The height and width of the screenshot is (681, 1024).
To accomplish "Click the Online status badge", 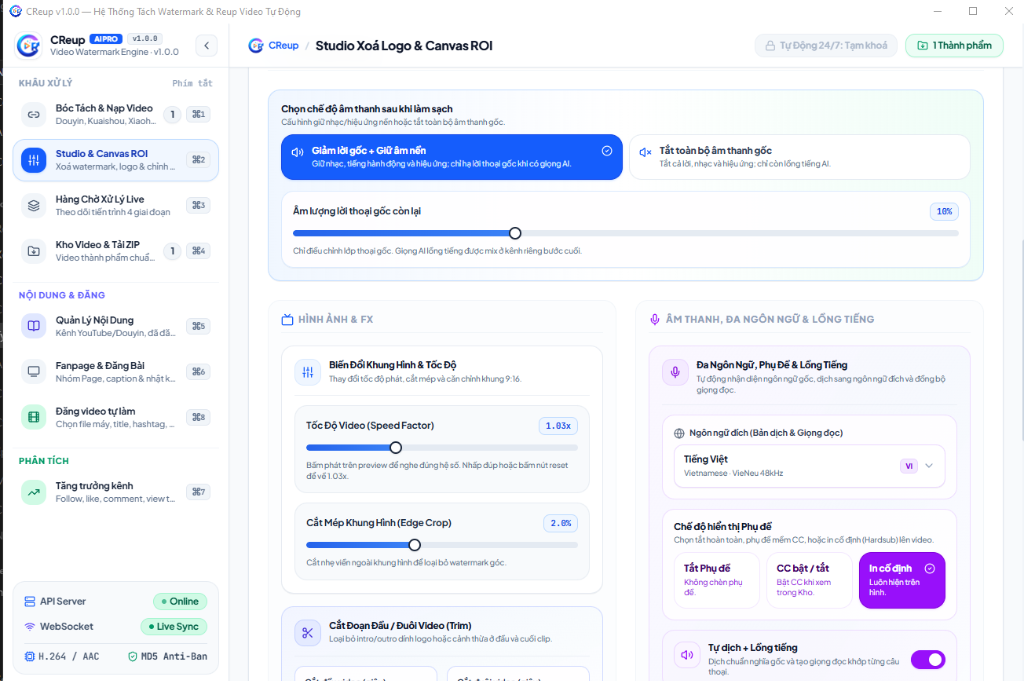I will coord(180,601).
